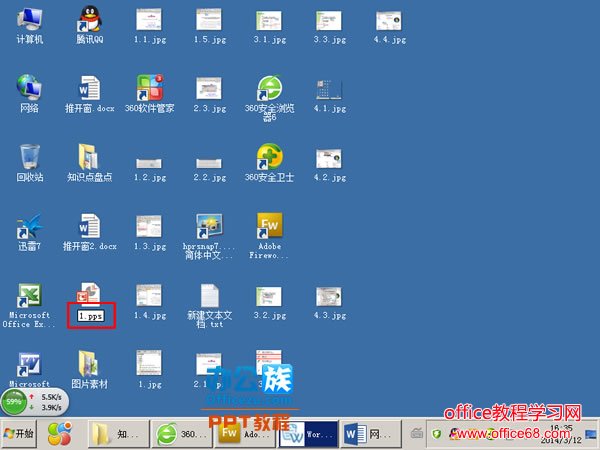Click the keyboard input-method tray icon
The image size is (600, 450).
click(x=417, y=433)
